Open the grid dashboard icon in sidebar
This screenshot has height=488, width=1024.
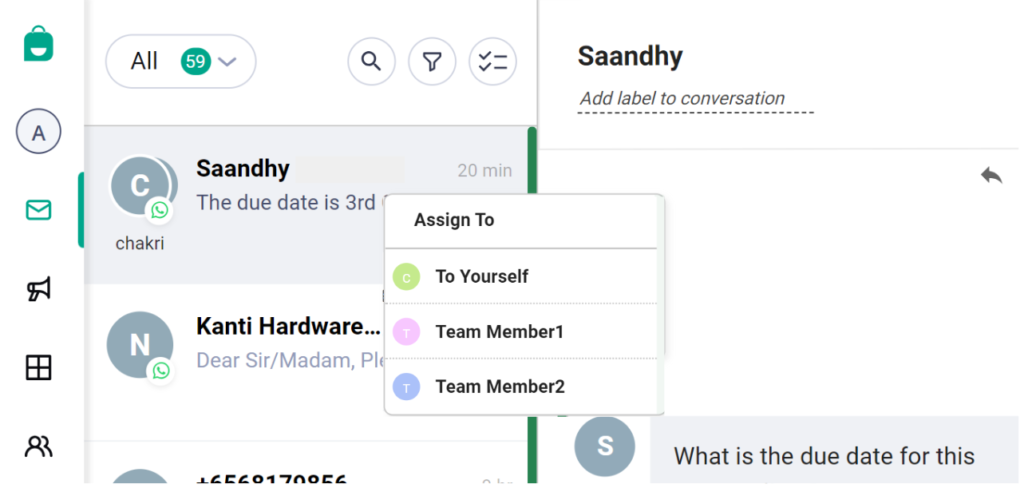[39, 368]
